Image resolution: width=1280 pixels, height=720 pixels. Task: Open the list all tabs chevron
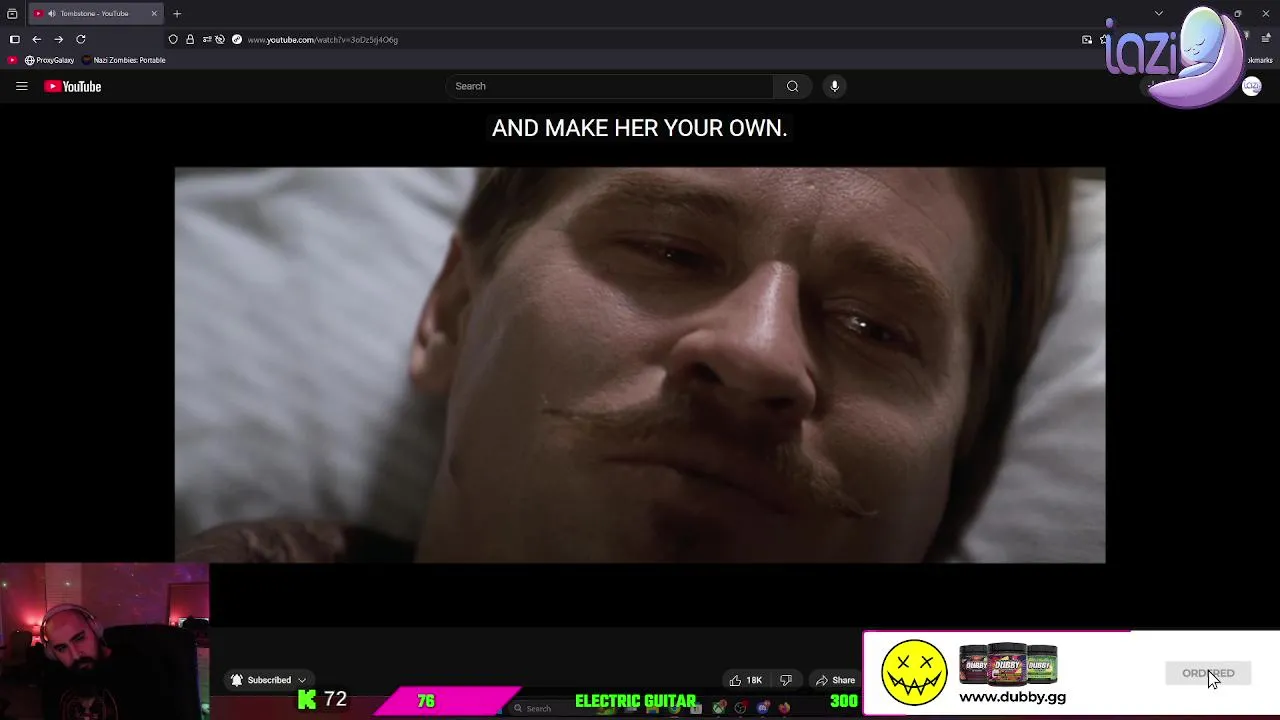pos(1159,13)
